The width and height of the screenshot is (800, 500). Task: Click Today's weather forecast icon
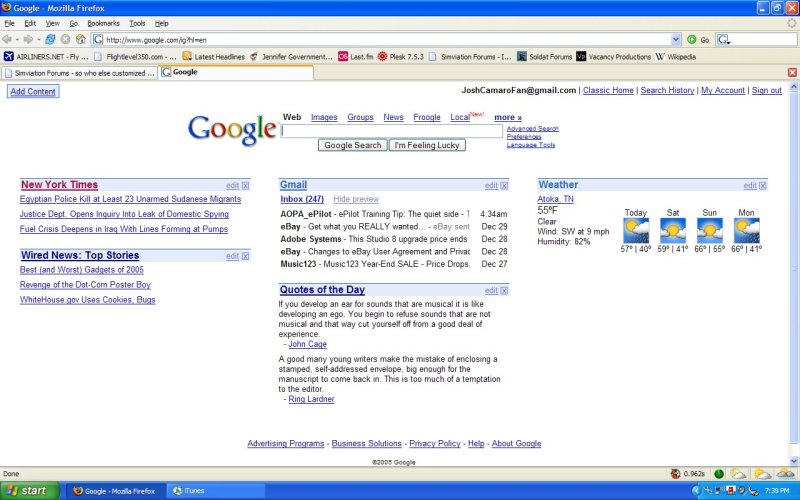636,231
